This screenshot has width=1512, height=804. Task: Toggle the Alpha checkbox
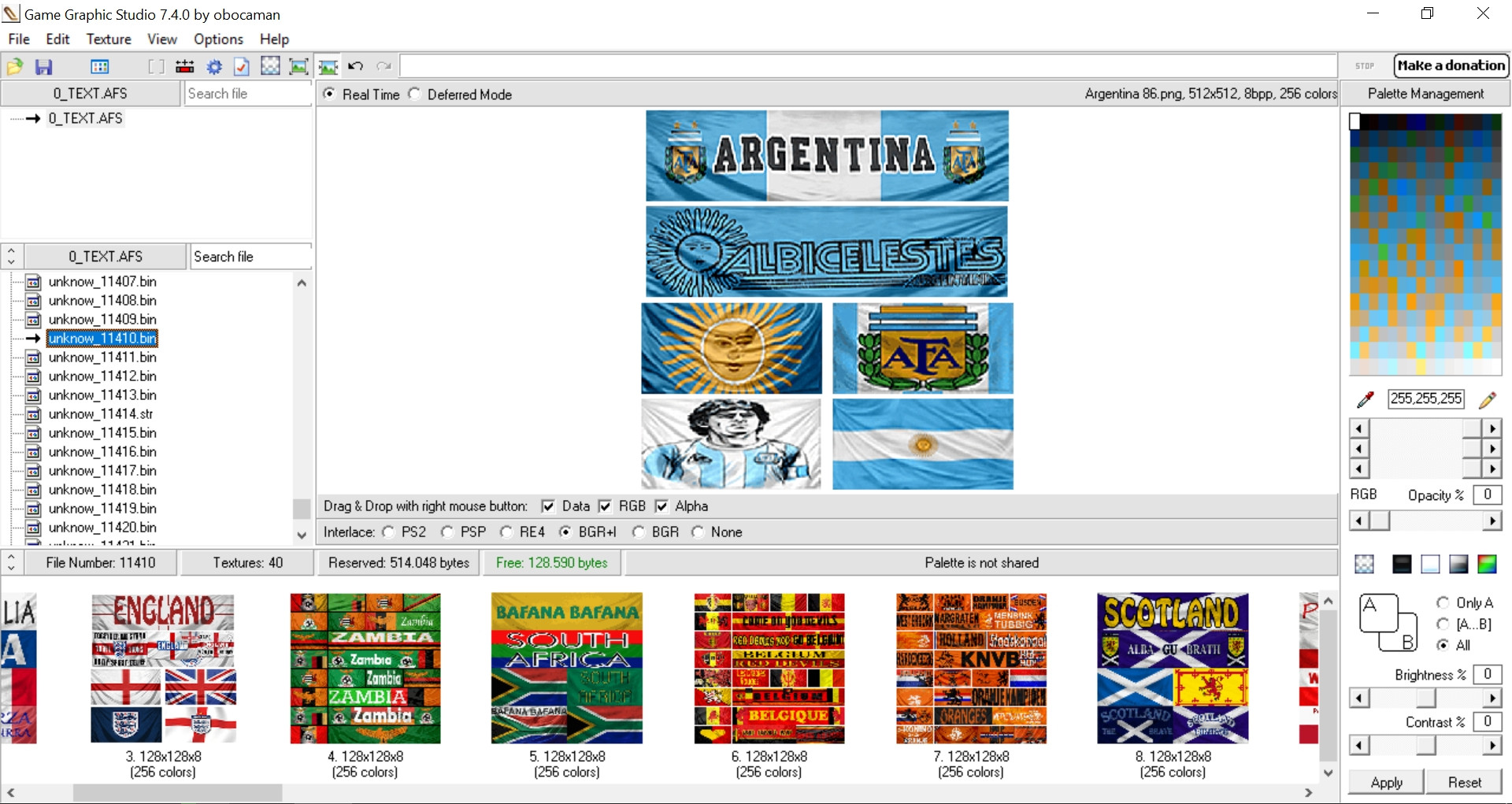click(661, 506)
